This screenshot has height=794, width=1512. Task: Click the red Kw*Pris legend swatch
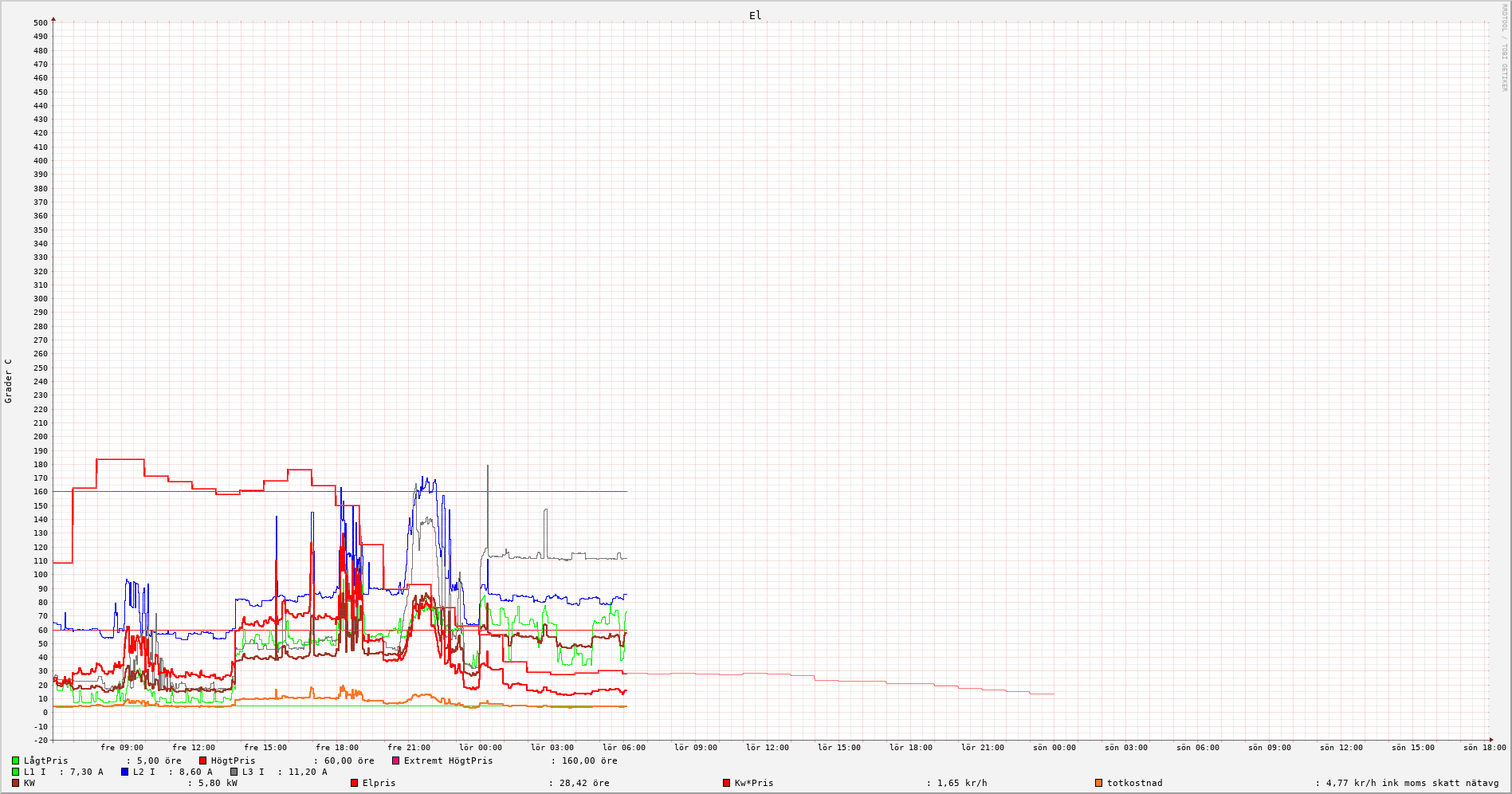point(727,783)
